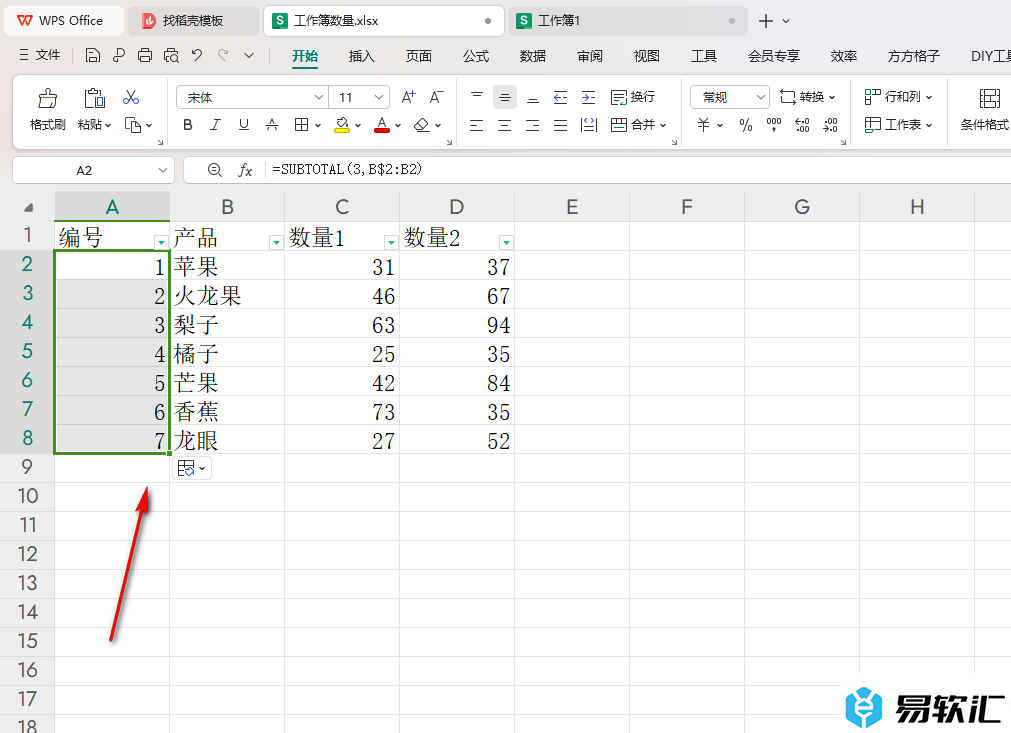This screenshot has width=1011, height=733.
Task: Switch to the 视图 ribbon tab
Action: click(647, 56)
